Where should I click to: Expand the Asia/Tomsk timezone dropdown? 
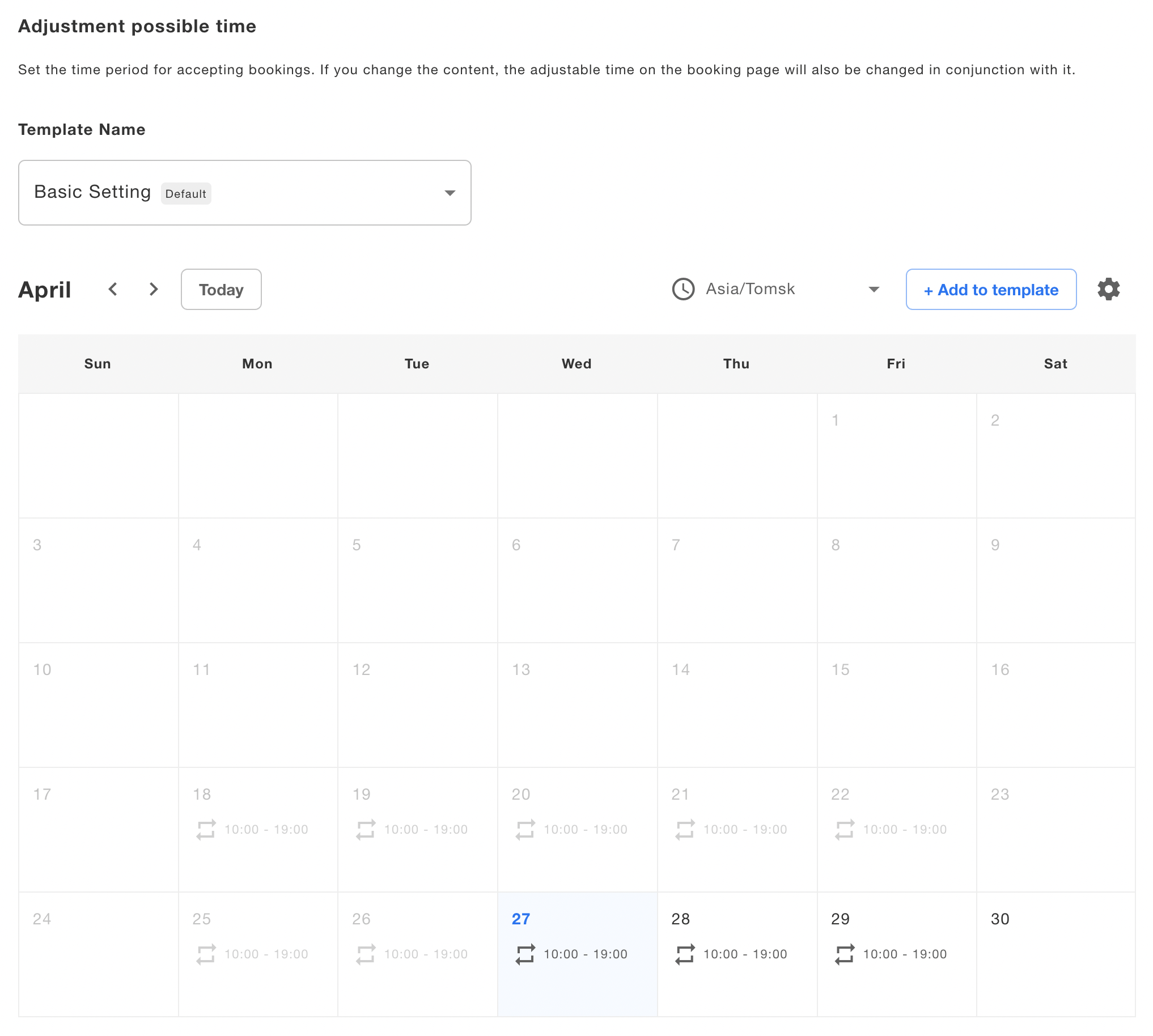click(x=786, y=289)
